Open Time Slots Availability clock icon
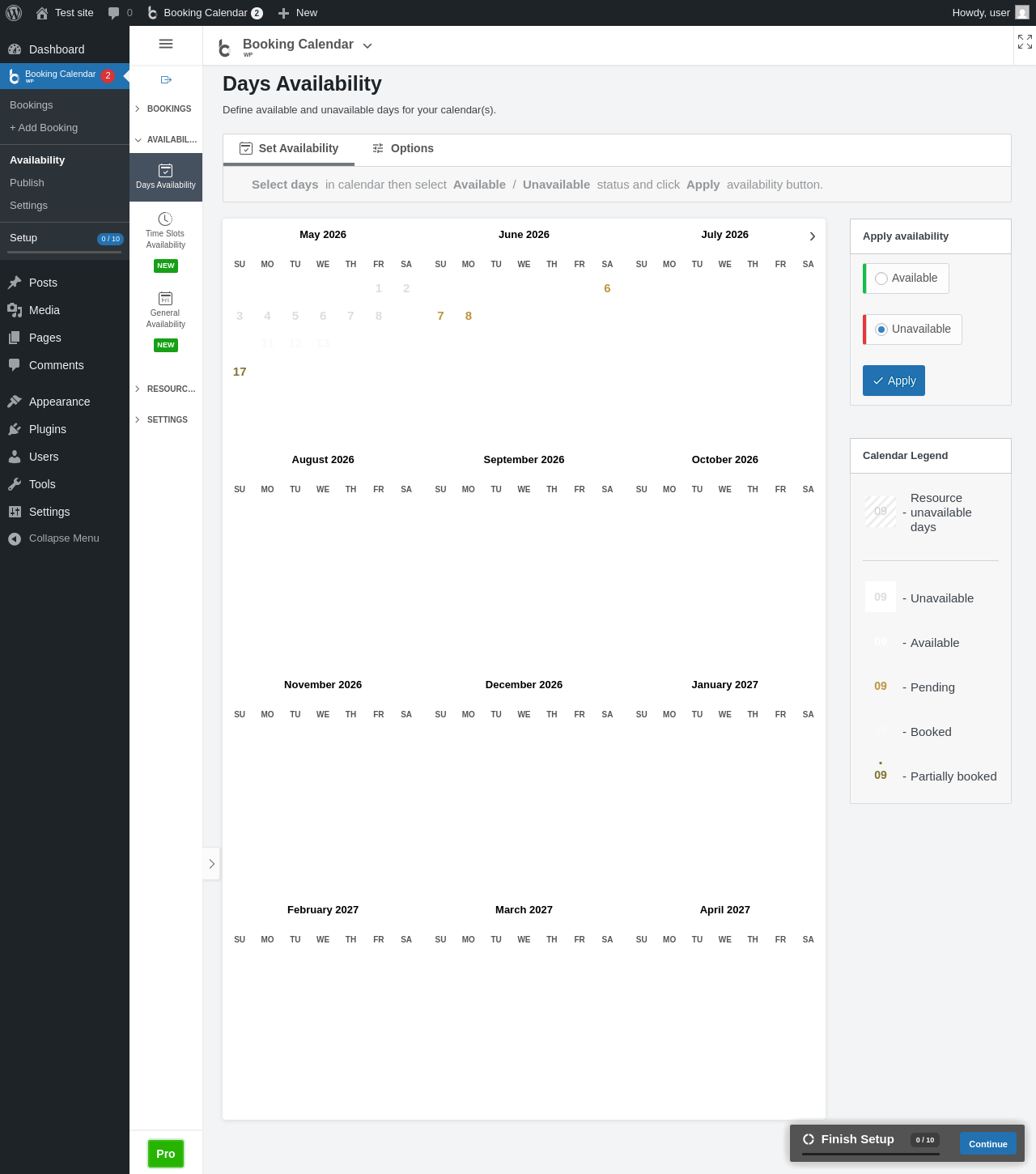Image resolution: width=1036 pixels, height=1174 pixels. pyautogui.click(x=165, y=219)
